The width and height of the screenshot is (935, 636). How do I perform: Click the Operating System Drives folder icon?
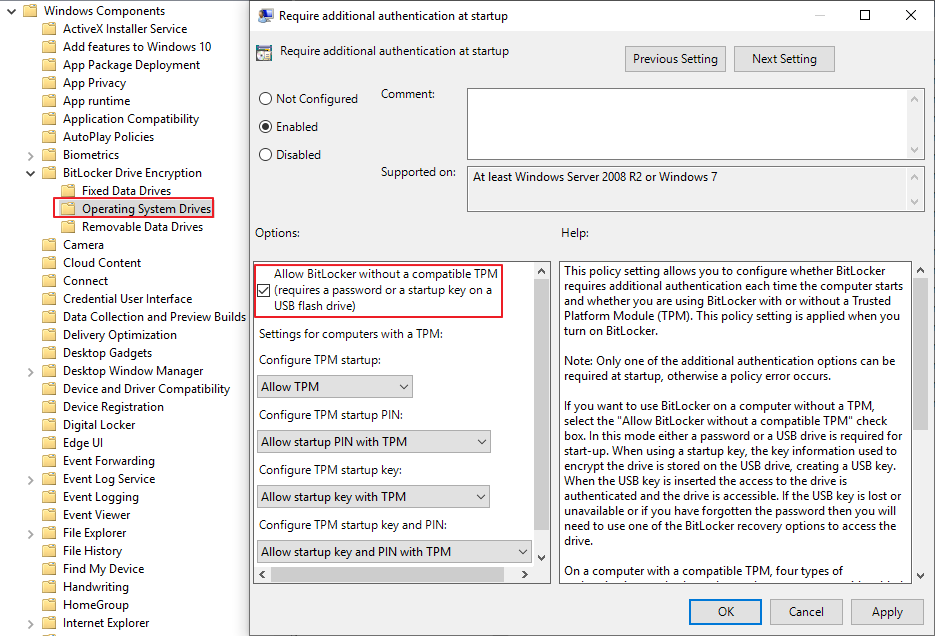click(x=69, y=209)
